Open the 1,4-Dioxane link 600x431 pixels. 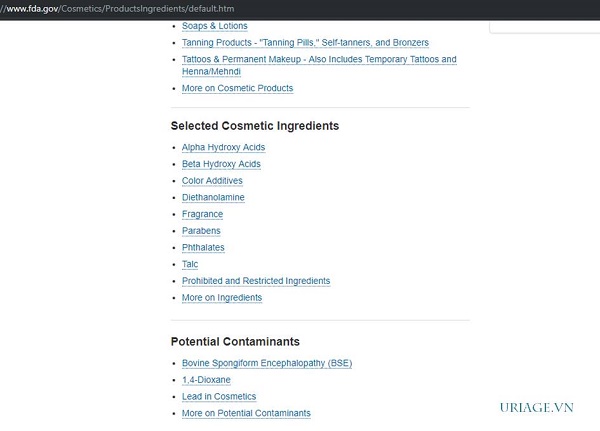click(x=204, y=380)
